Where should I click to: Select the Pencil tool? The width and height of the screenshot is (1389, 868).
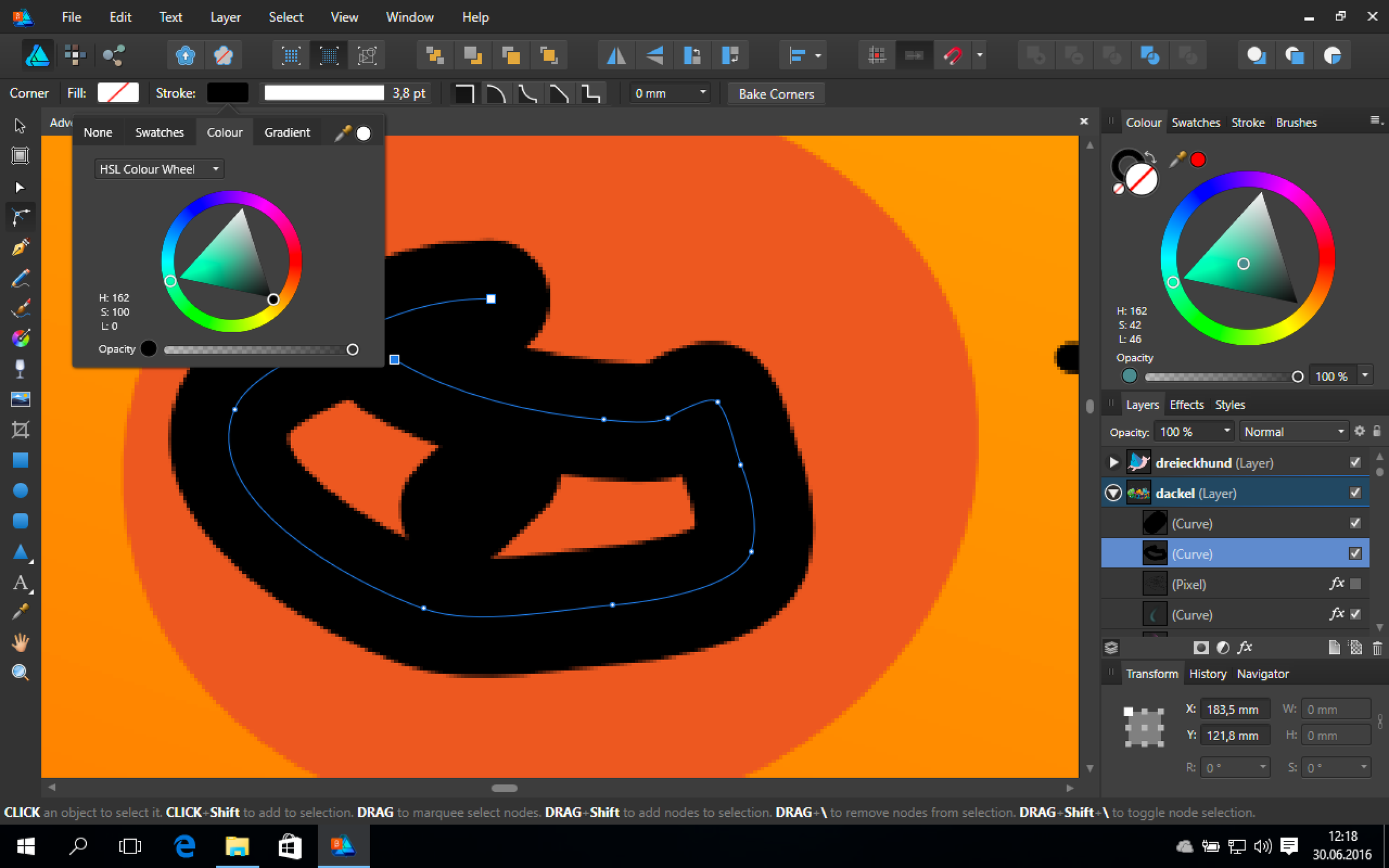(x=20, y=278)
